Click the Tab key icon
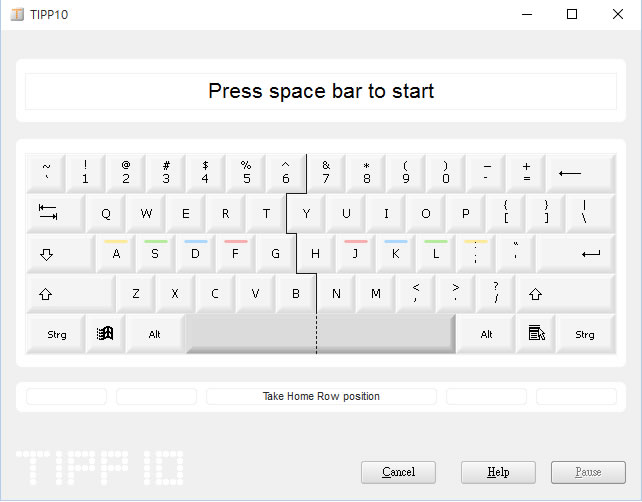642x502 pixels. (56, 213)
